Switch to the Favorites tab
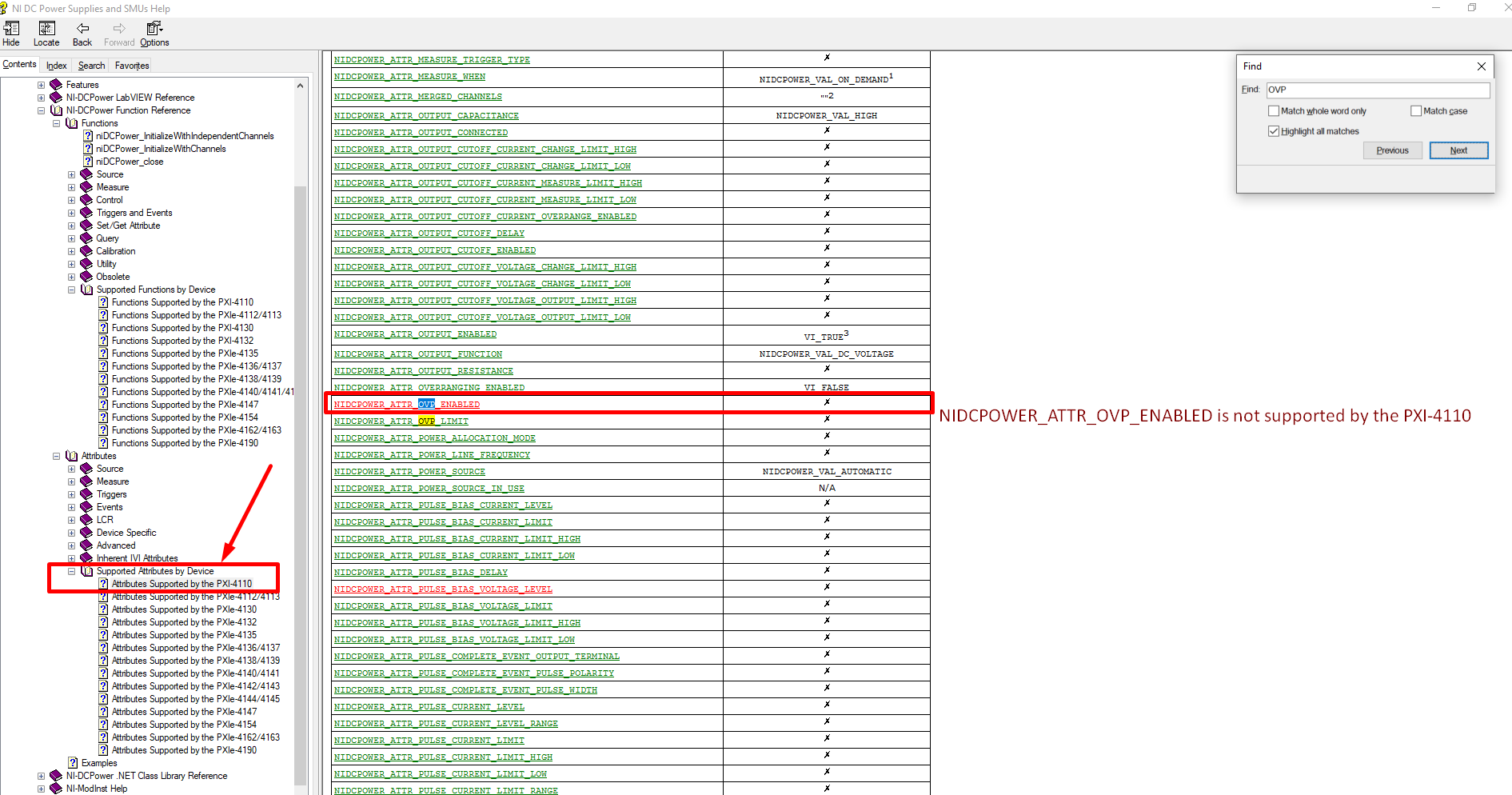Screen dimensions: 1512x795 [x=132, y=66]
